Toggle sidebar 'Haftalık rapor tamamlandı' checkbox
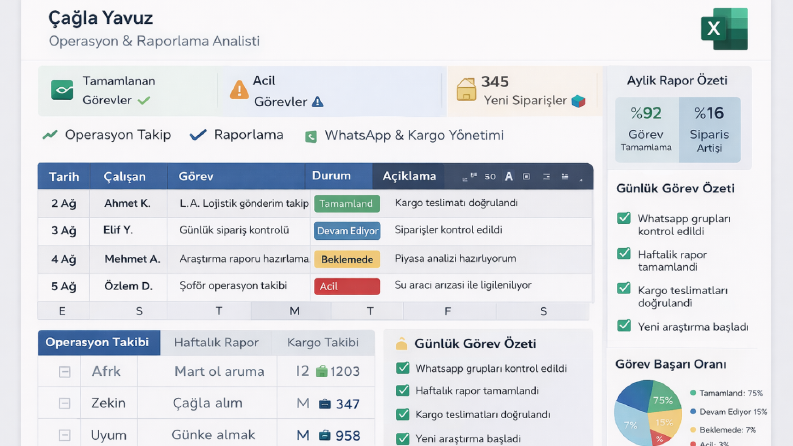Image resolution: width=793 pixels, height=446 pixels. click(x=624, y=253)
